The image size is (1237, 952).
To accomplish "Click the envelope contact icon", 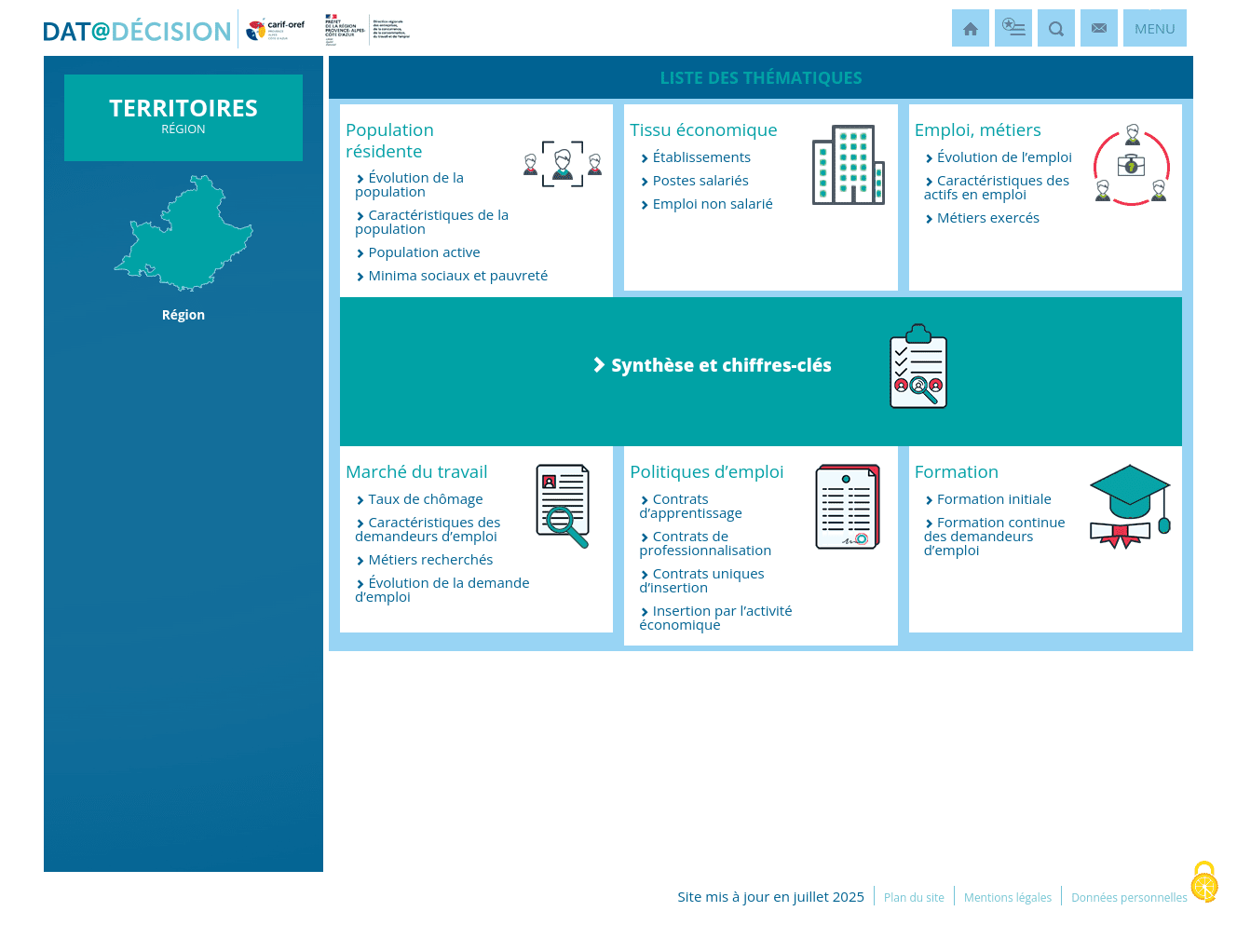I will click(1098, 29).
